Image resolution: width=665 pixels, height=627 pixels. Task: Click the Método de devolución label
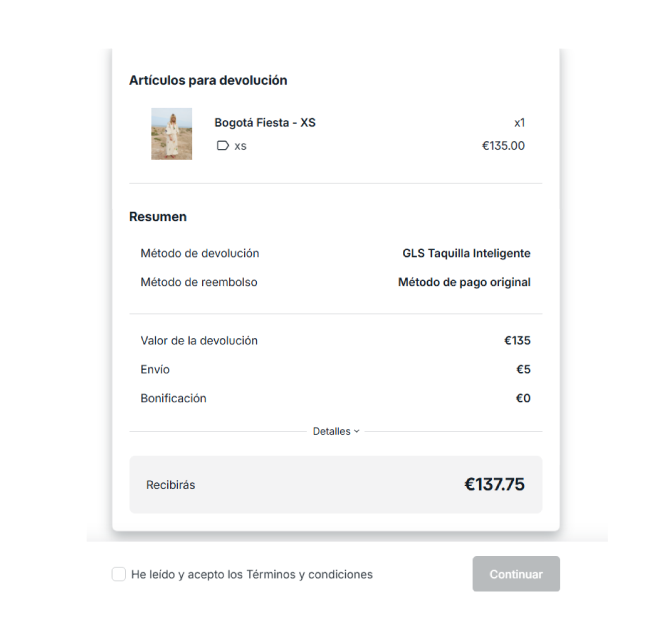(200, 254)
